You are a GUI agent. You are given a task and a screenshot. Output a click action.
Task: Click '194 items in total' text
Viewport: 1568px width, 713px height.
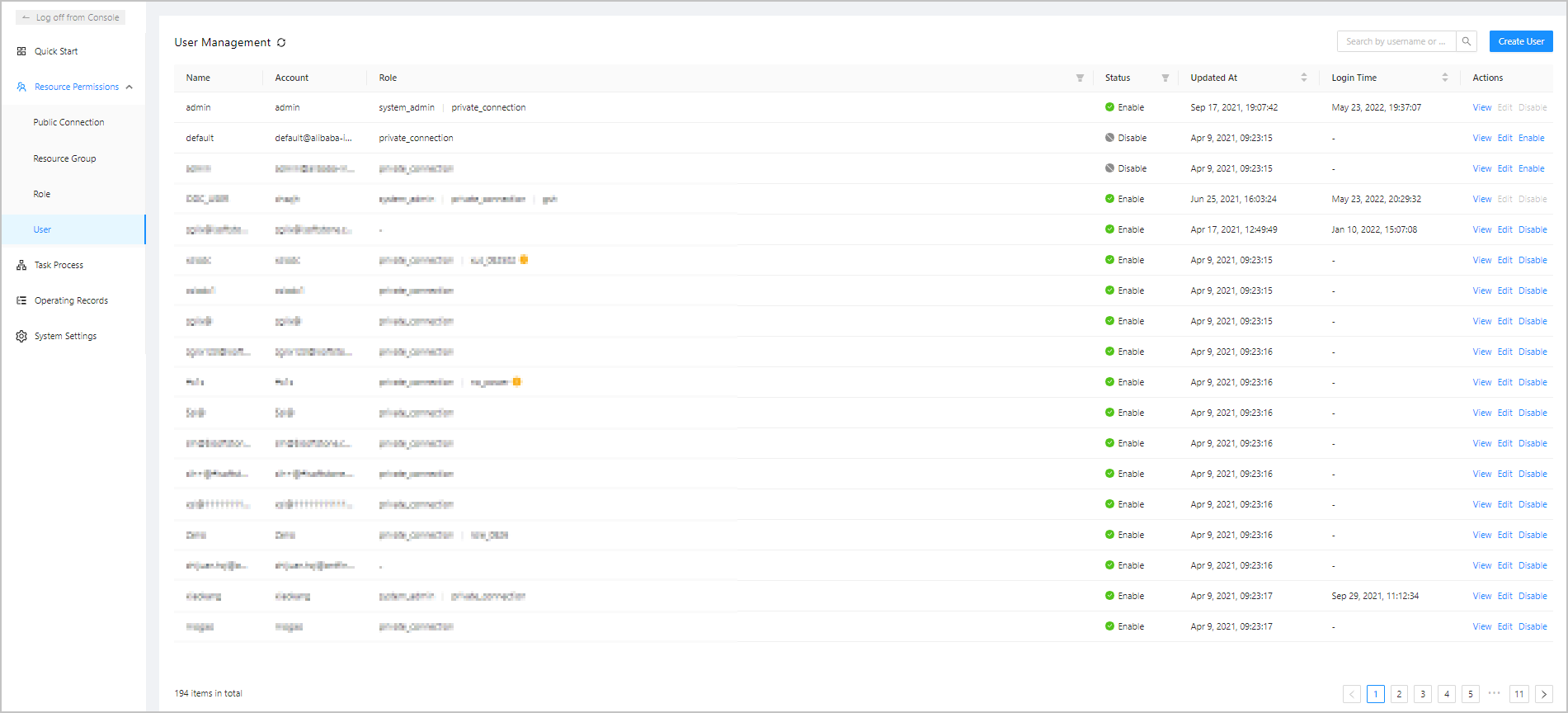click(208, 693)
